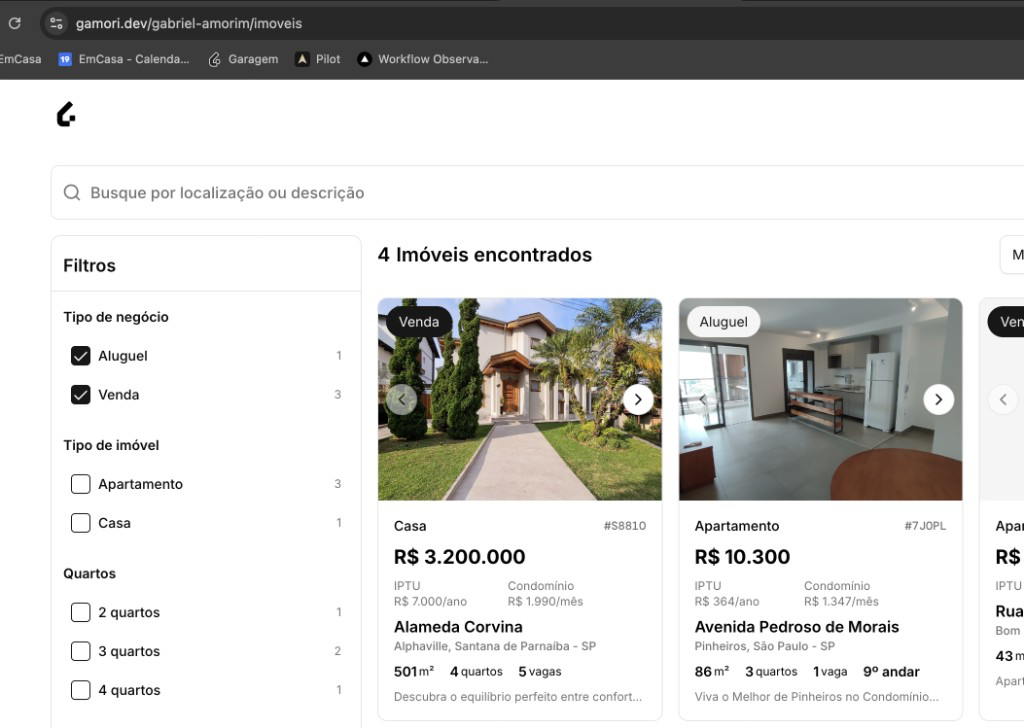Image resolution: width=1024 pixels, height=728 pixels.
Task: Click the IPTU R$ 7.000/ano value
Action: click(x=430, y=601)
